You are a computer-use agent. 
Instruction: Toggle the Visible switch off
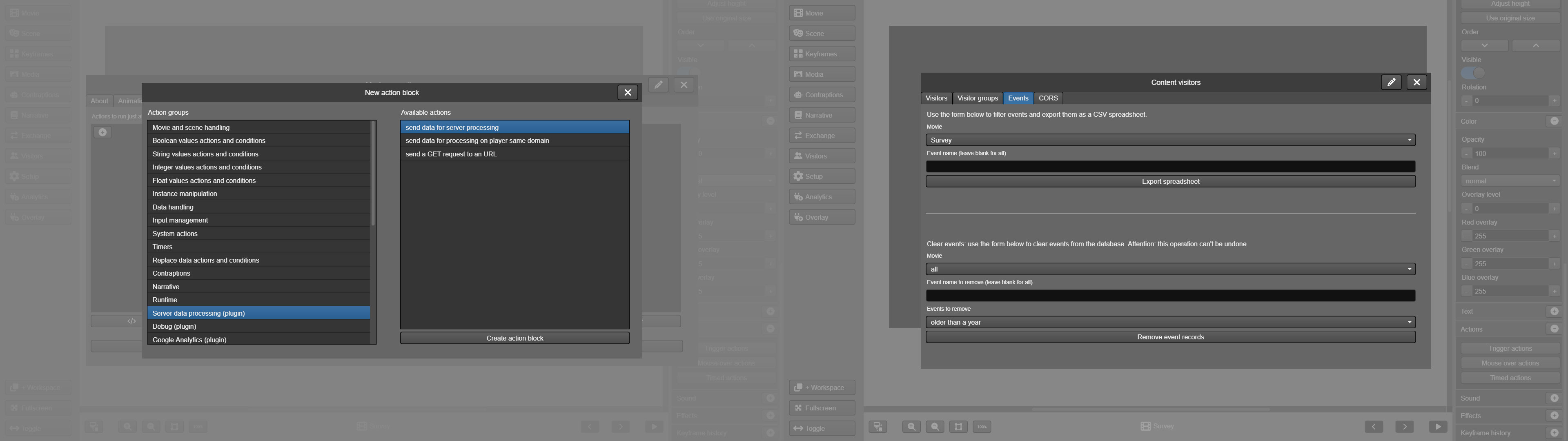point(1473,73)
